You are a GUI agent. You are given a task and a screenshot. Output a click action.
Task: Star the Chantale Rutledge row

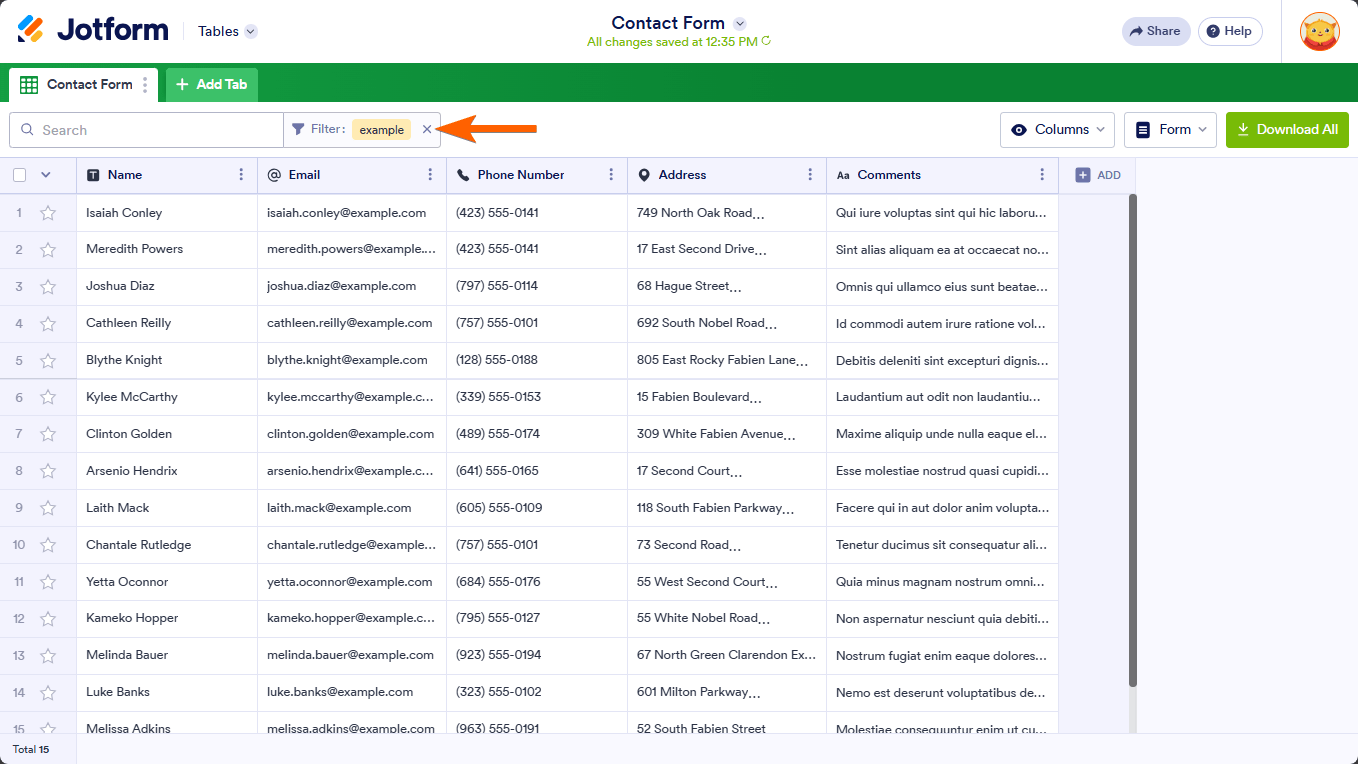pyautogui.click(x=48, y=546)
